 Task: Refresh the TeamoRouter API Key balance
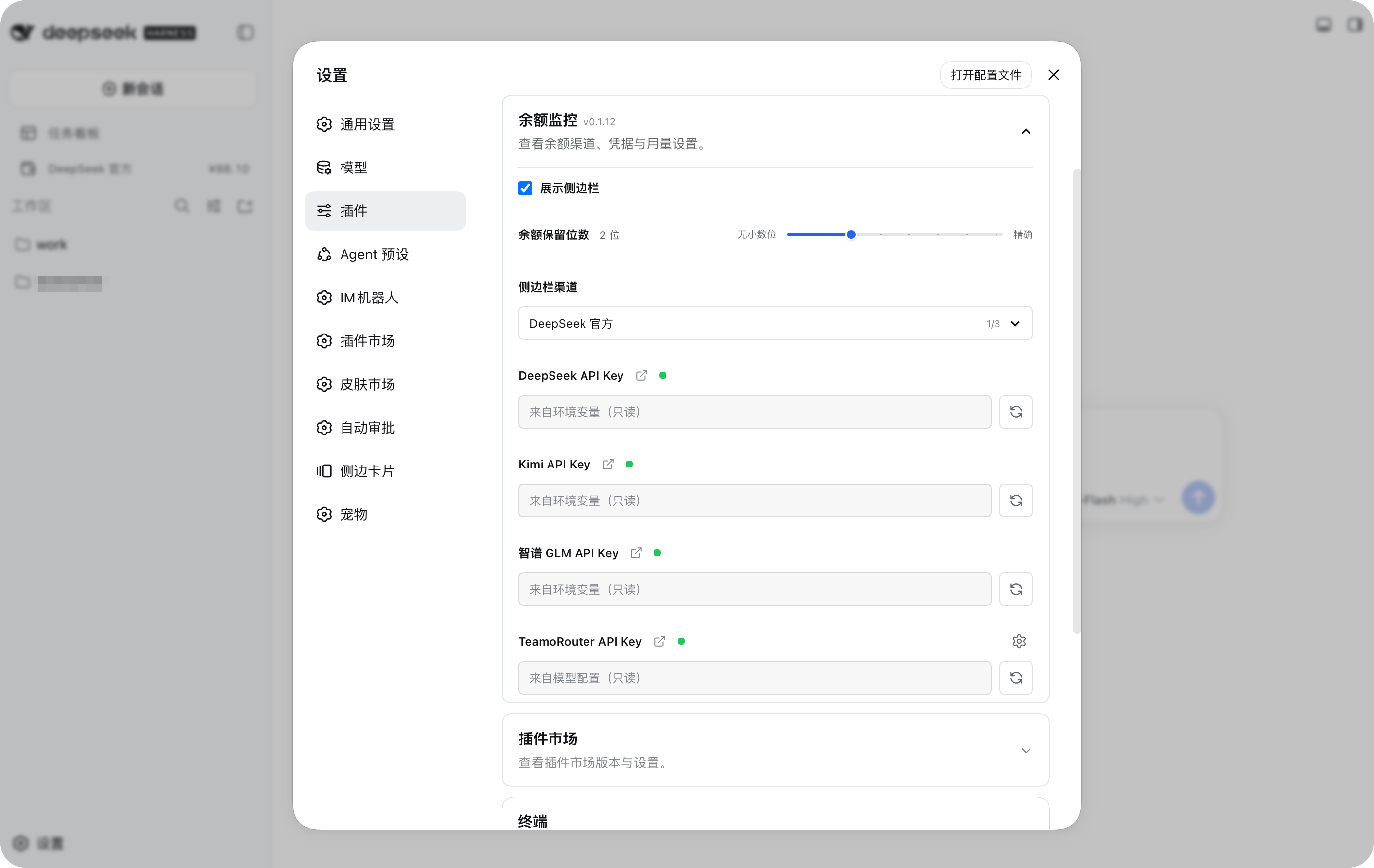(1016, 677)
